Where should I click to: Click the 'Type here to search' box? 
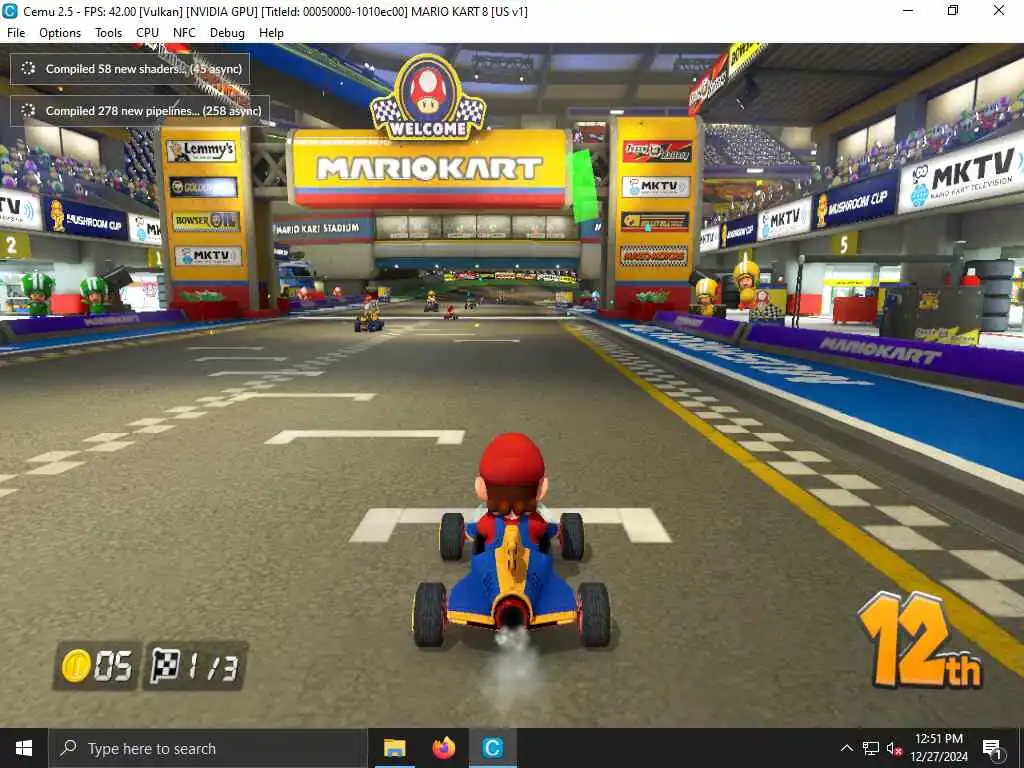point(208,748)
